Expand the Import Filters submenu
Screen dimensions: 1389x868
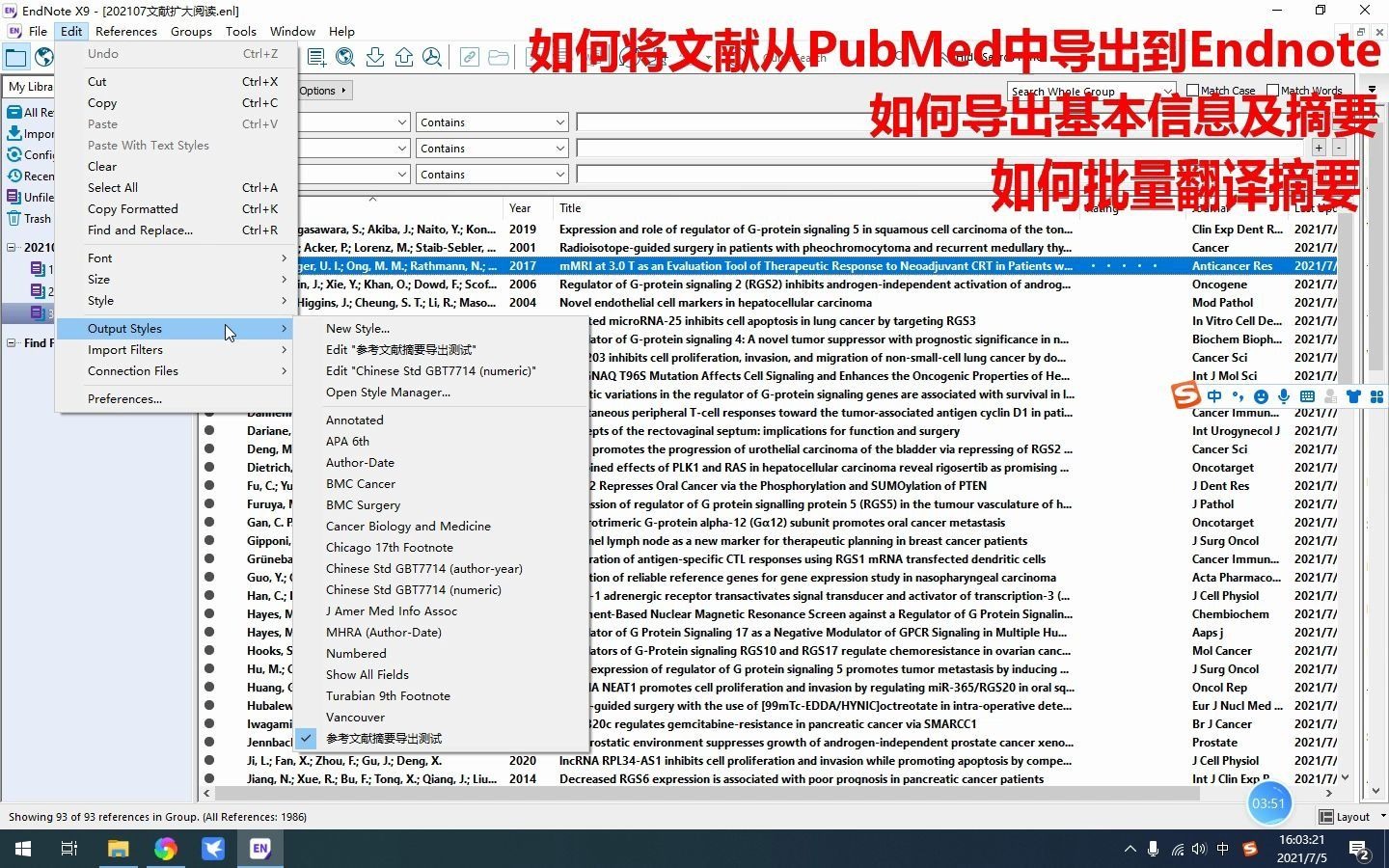[177, 349]
